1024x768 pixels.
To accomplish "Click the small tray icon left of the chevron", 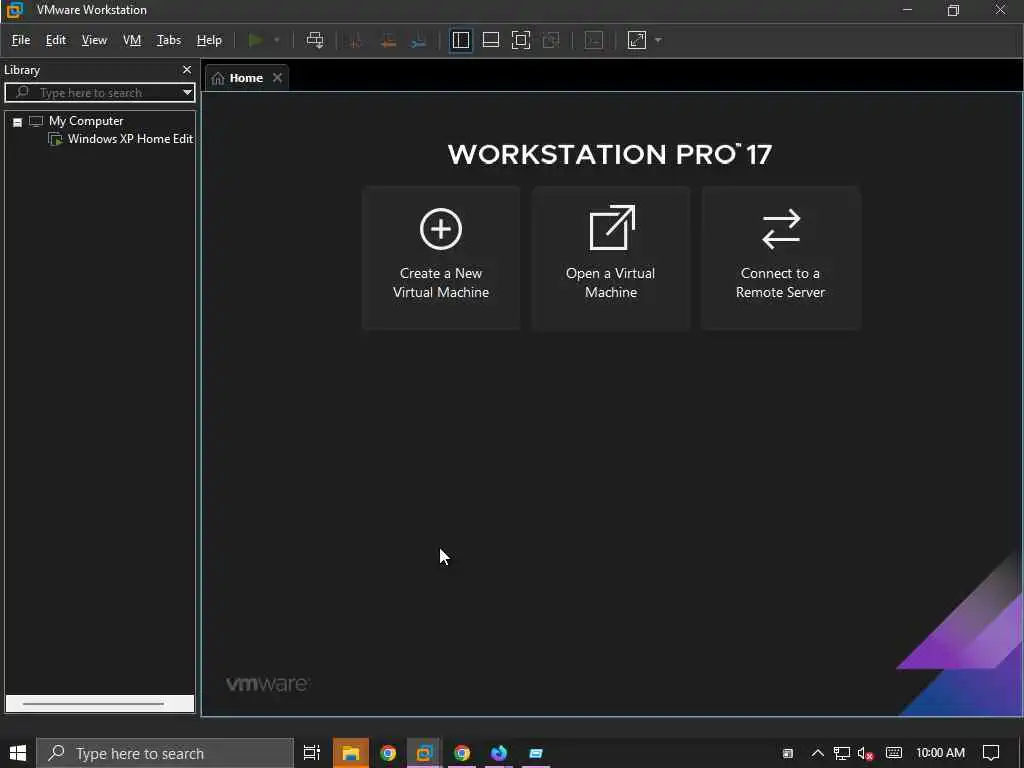I will [788, 754].
